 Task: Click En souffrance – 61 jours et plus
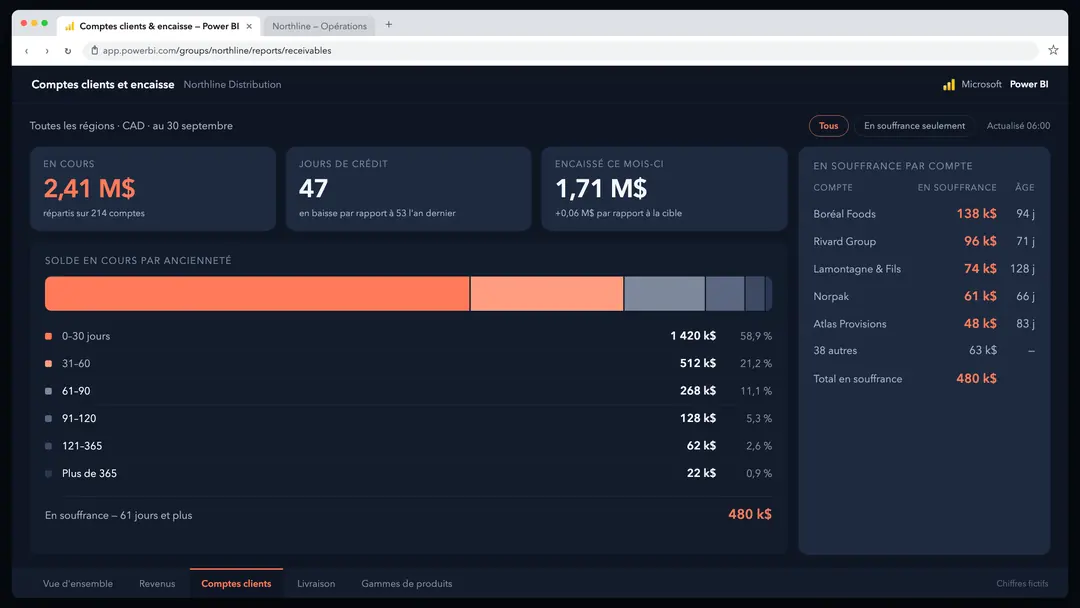click(x=118, y=516)
